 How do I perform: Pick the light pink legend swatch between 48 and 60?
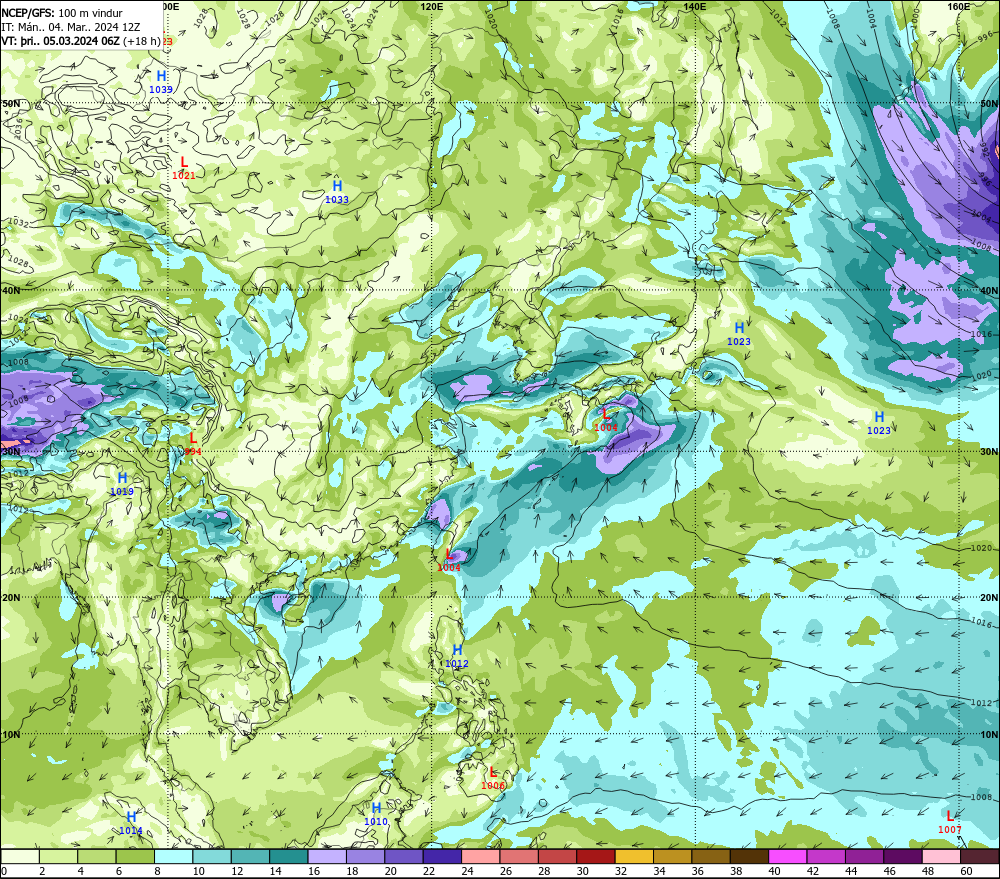(x=941, y=856)
